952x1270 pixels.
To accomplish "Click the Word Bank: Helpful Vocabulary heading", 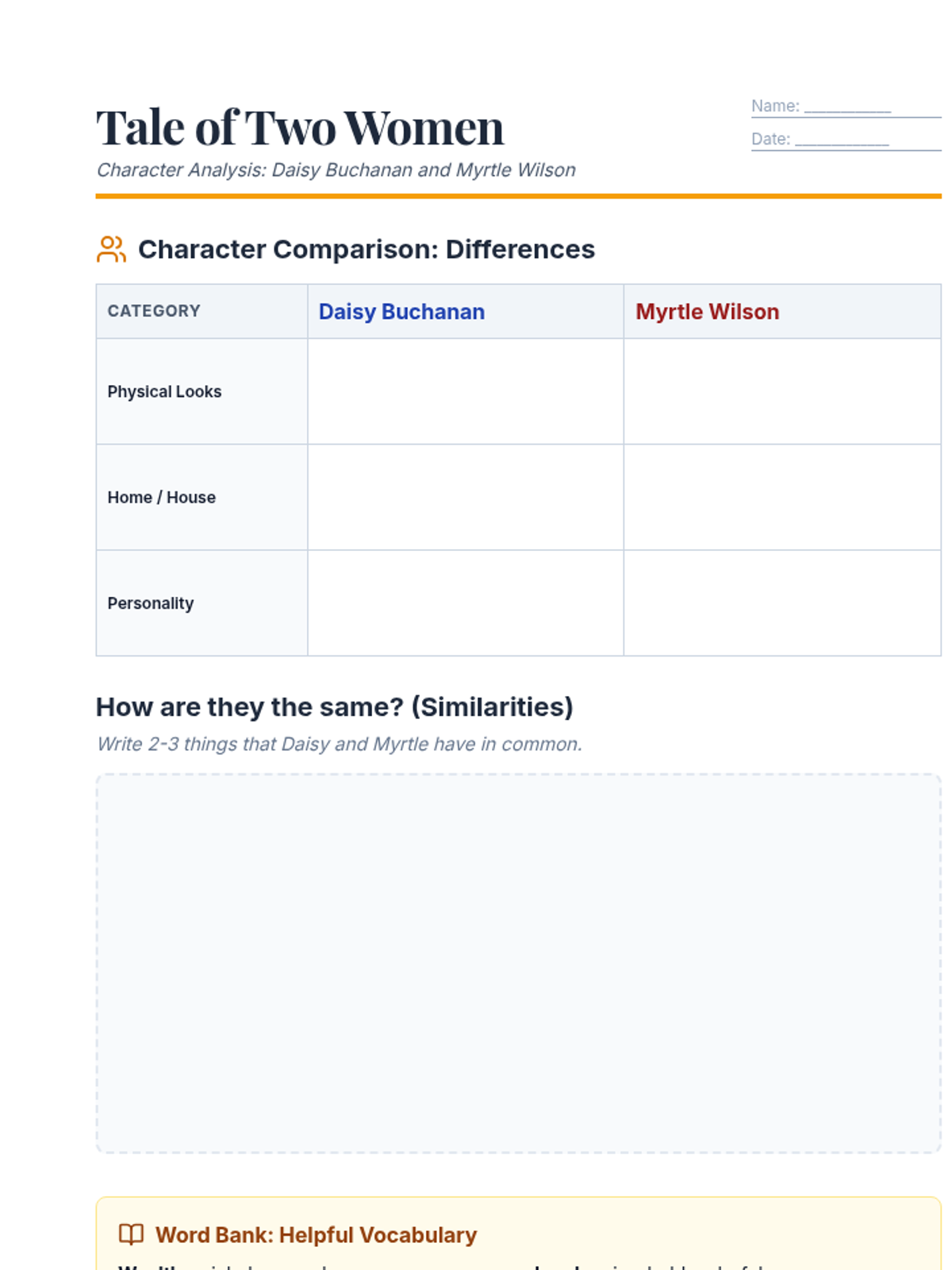I will coord(316,1235).
